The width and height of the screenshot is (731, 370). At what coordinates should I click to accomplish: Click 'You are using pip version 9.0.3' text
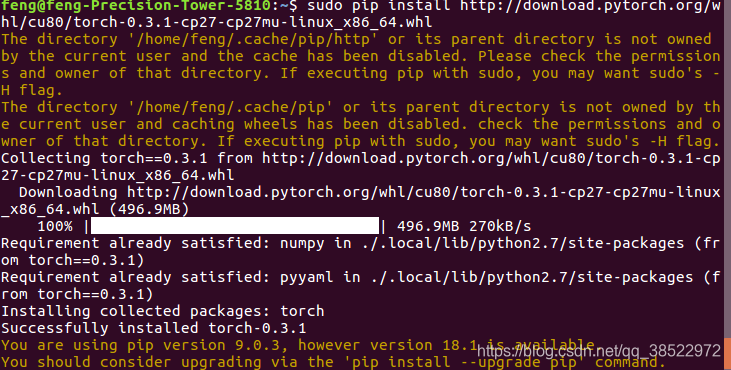click(x=145, y=345)
